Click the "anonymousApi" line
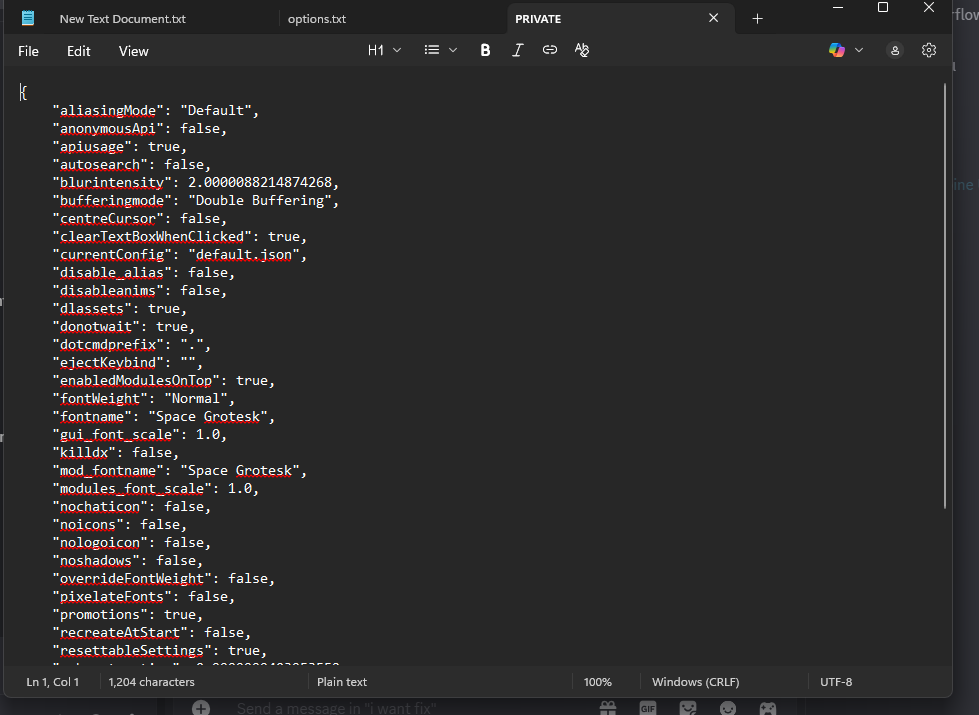This screenshot has width=979, height=715. (140, 129)
